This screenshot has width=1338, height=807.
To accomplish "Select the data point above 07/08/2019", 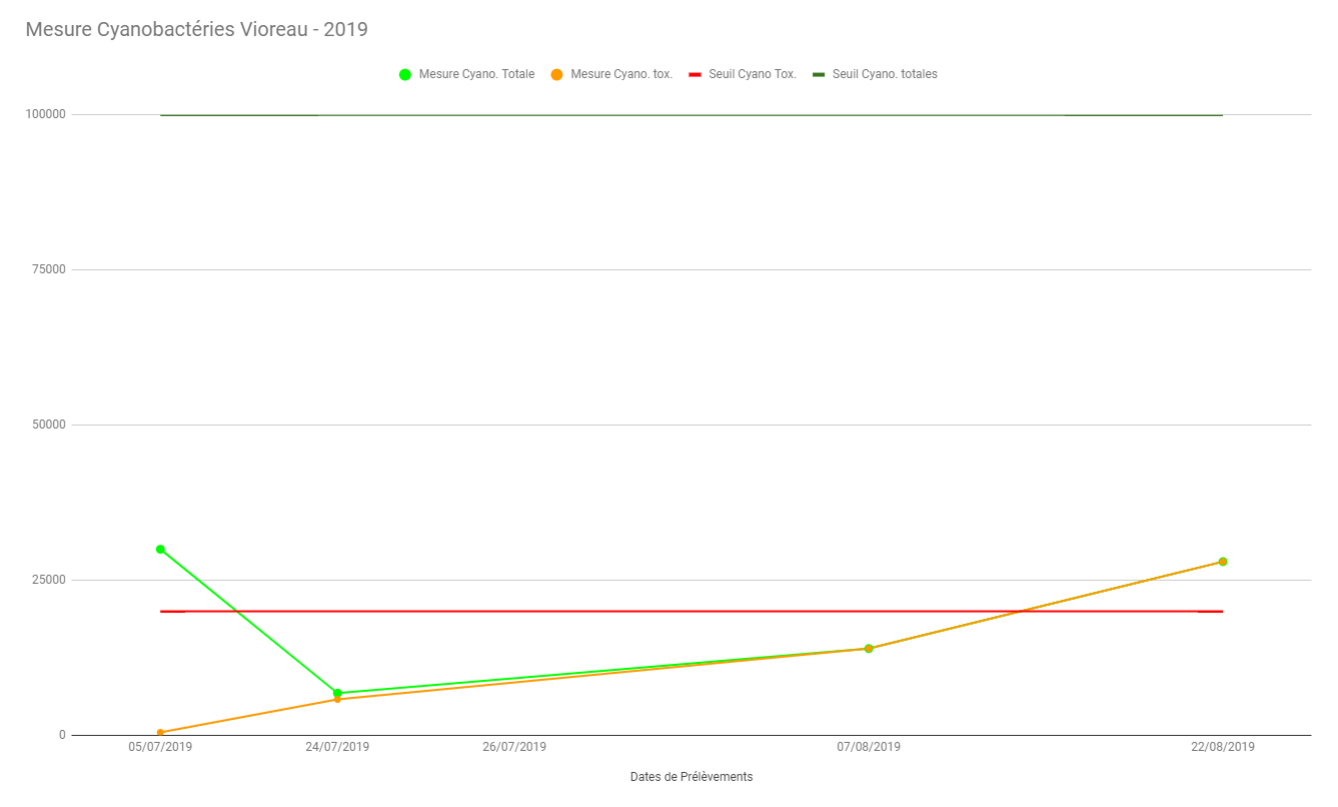I will (x=869, y=649).
